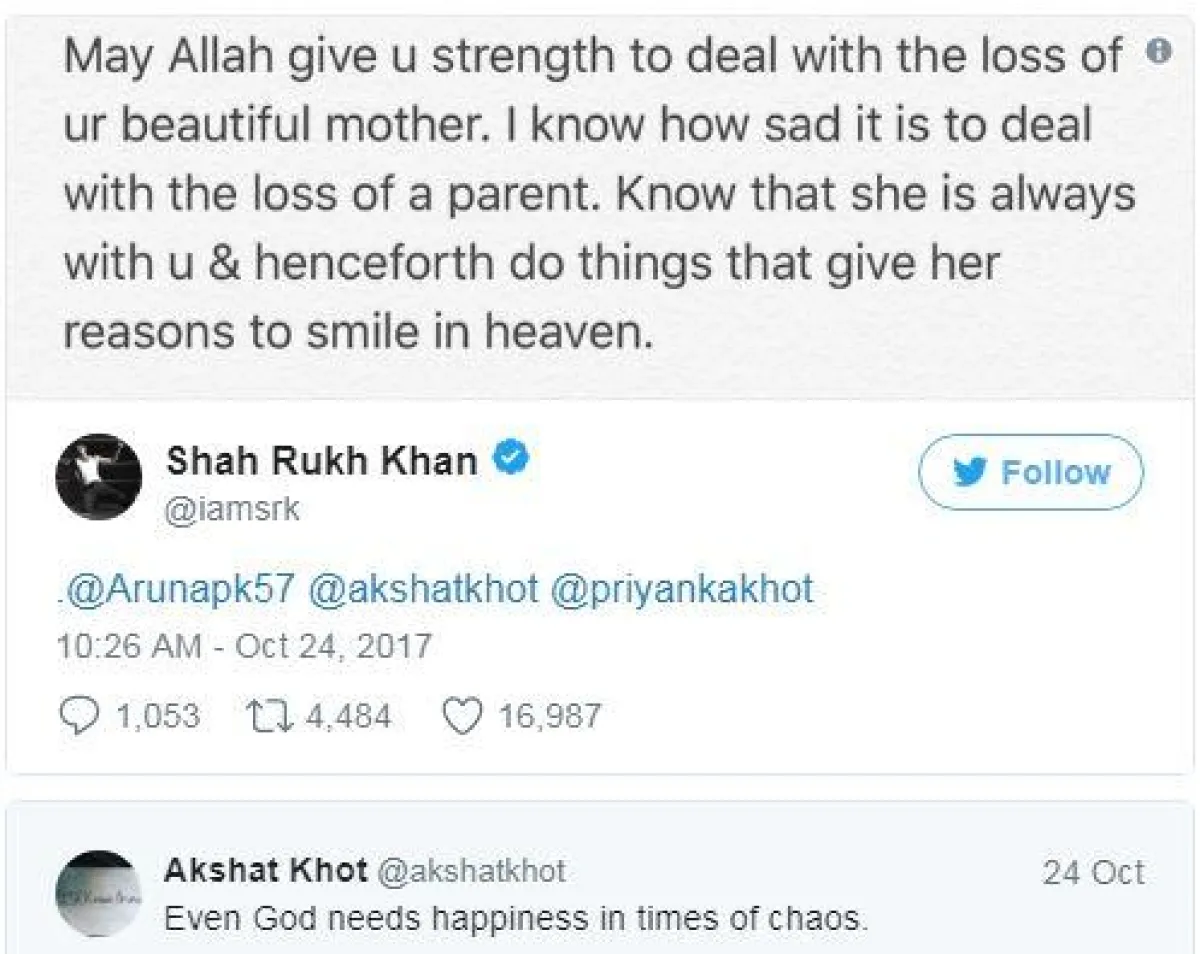Click the @priyankakhot mention
The image size is (1200, 954).
click(682, 589)
